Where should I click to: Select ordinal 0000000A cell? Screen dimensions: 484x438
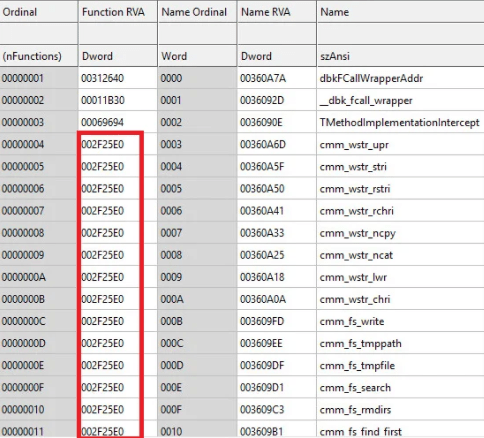tap(39, 277)
